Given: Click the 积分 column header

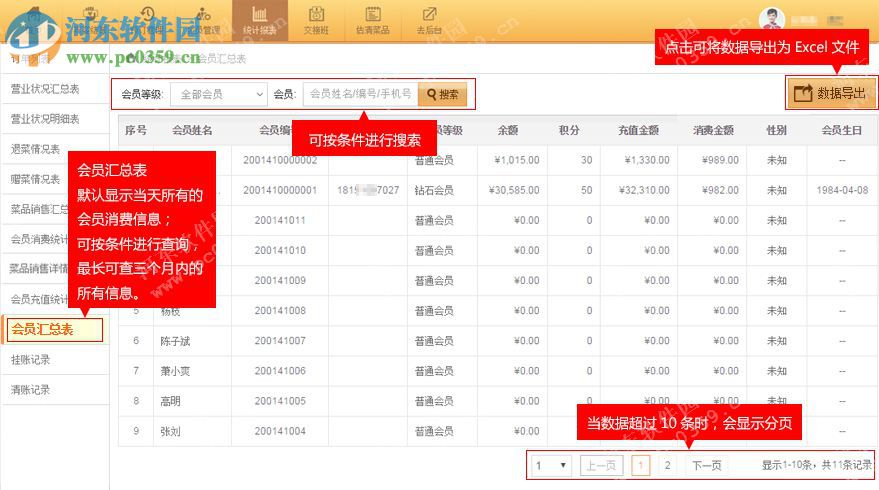Looking at the screenshot, I should point(569,130).
